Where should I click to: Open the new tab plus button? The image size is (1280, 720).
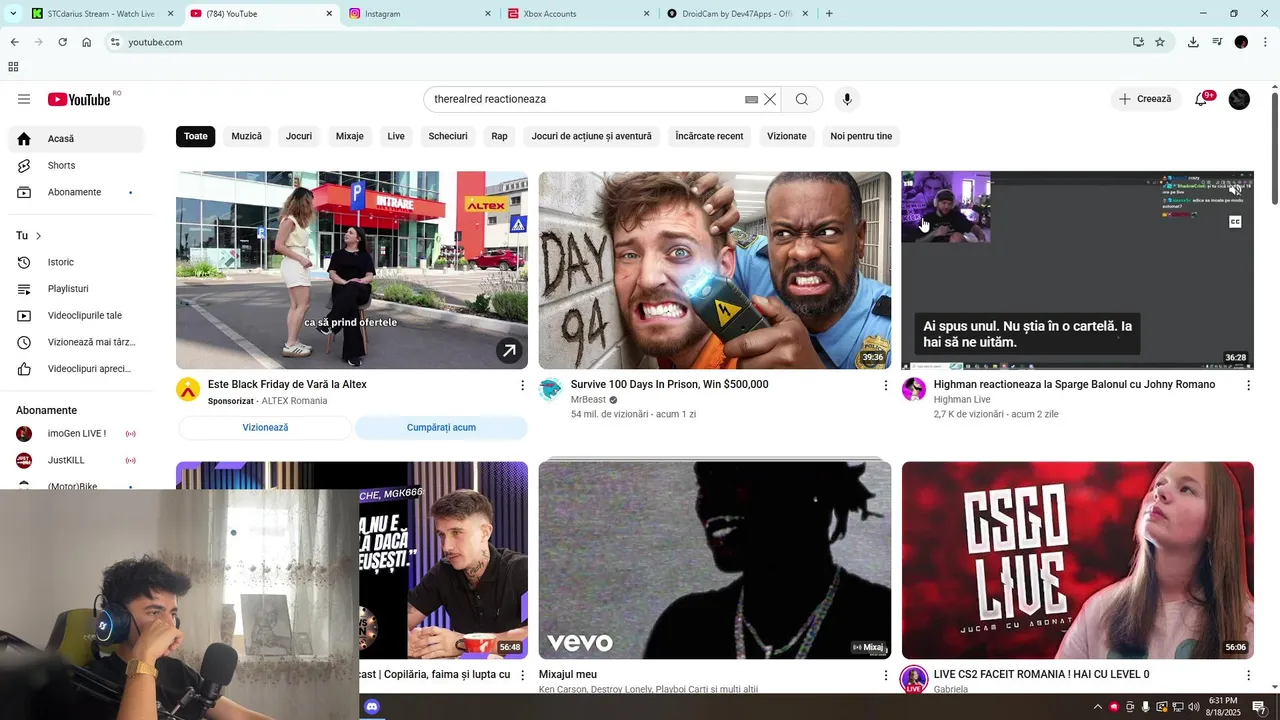[x=829, y=14]
